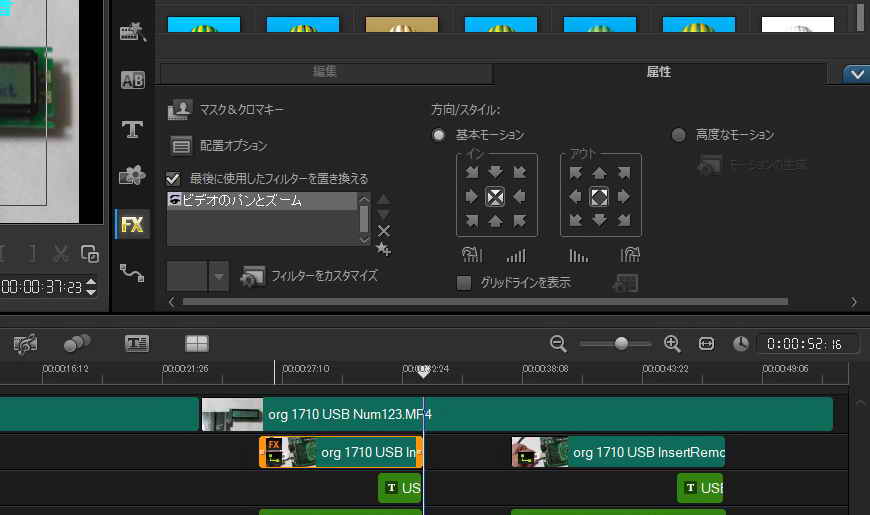870x515 pixels.
Task: Select 高度なモーション radio button
Action: coord(679,135)
